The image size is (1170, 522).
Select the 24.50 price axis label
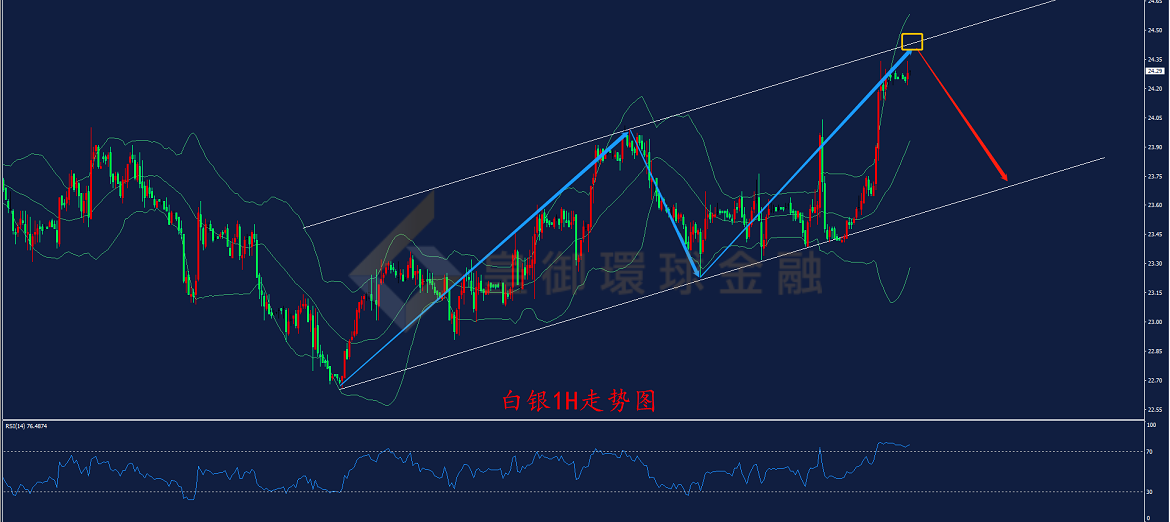coord(1156,31)
